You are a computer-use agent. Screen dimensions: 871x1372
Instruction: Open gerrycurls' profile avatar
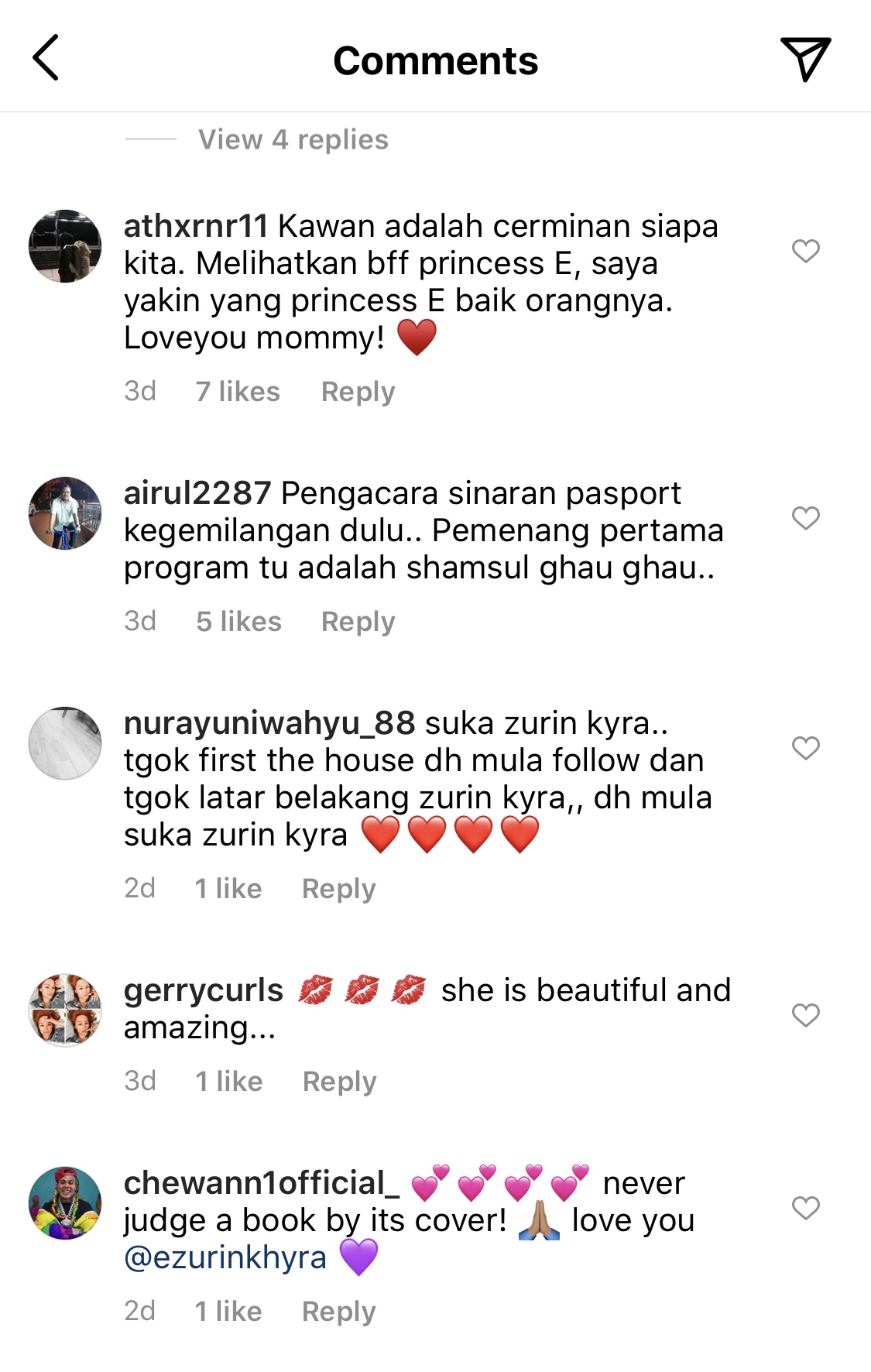[65, 1010]
